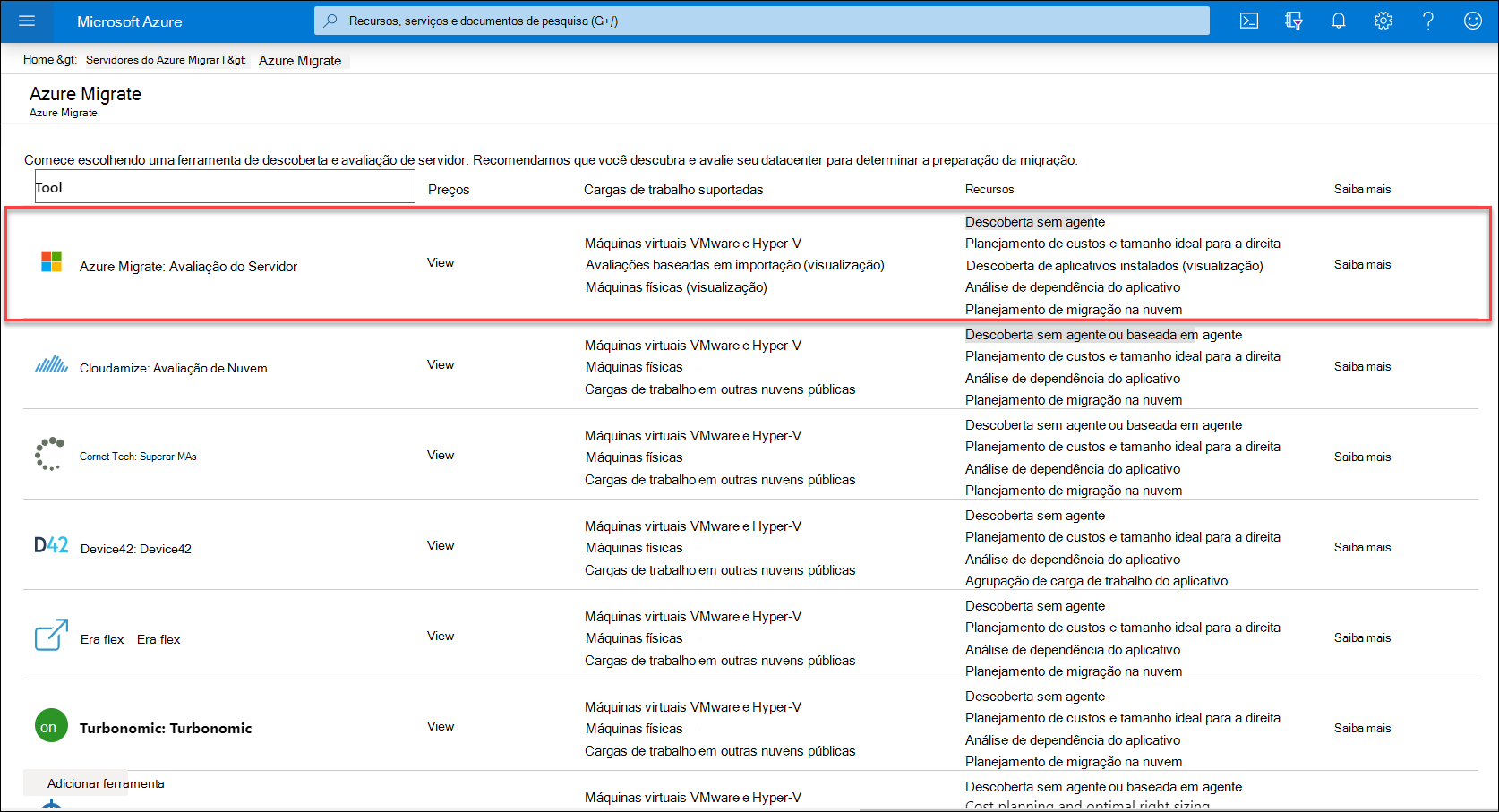The width and height of the screenshot is (1499, 812).
Task: Open portal settings gear
Action: [1383, 21]
